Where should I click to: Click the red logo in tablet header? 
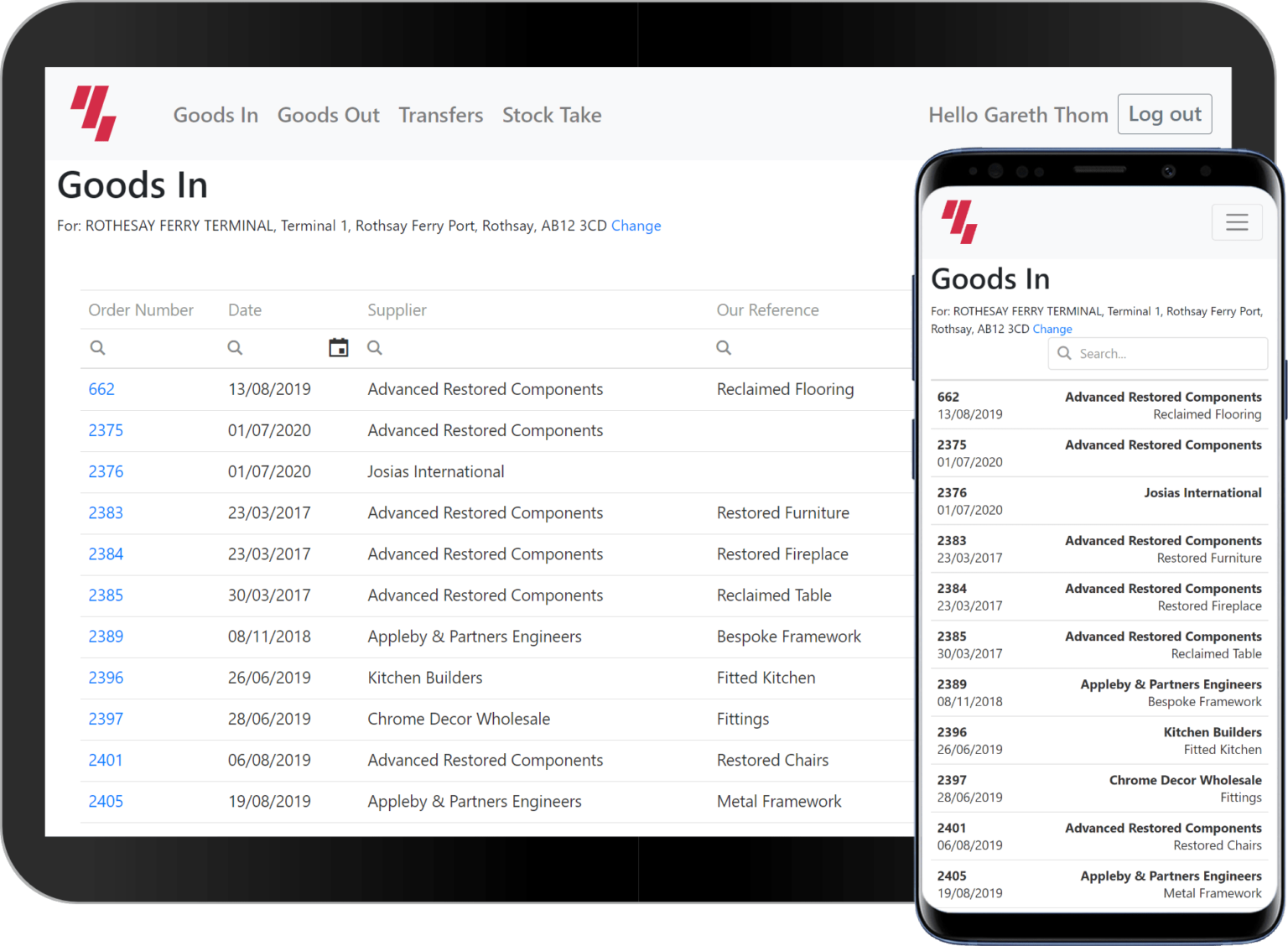(x=93, y=113)
